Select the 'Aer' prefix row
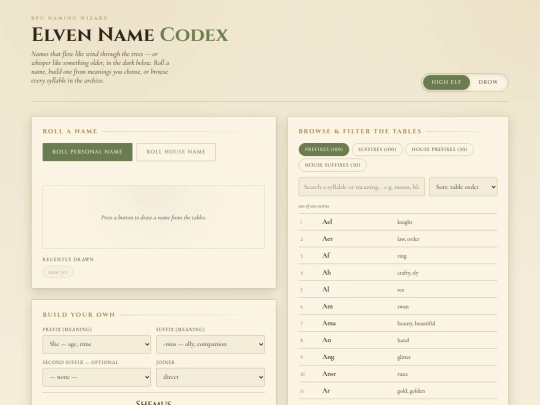This screenshot has height=405, width=540. tap(398, 239)
